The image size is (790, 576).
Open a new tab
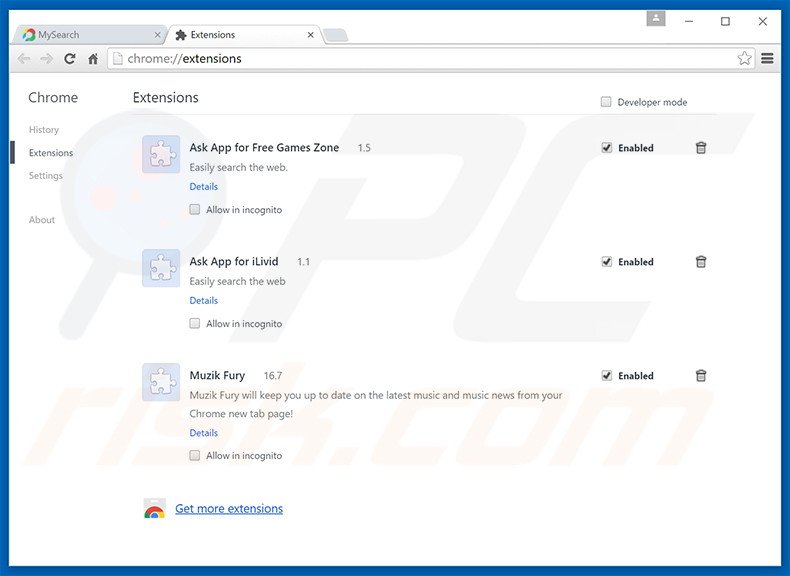click(336, 35)
